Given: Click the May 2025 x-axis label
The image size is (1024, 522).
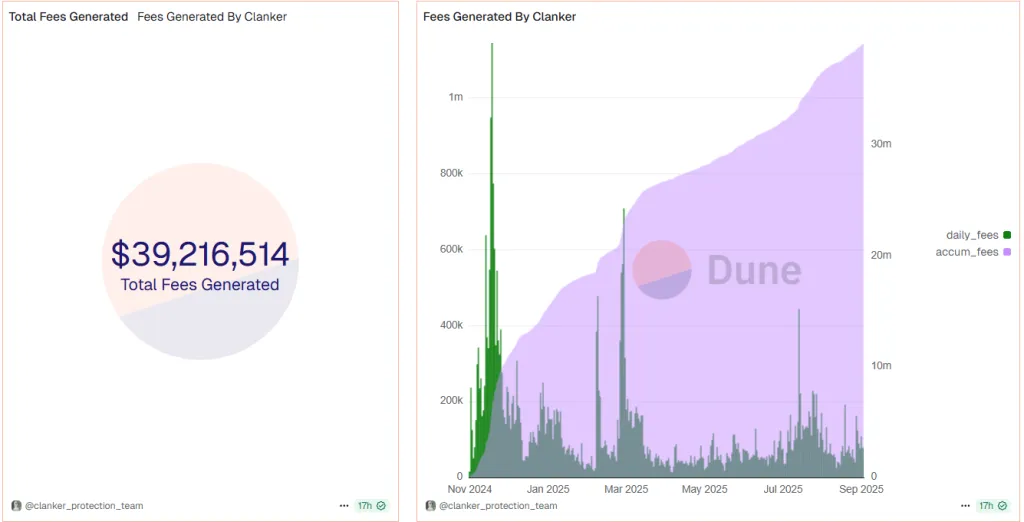Looking at the screenshot, I should coord(704,489).
